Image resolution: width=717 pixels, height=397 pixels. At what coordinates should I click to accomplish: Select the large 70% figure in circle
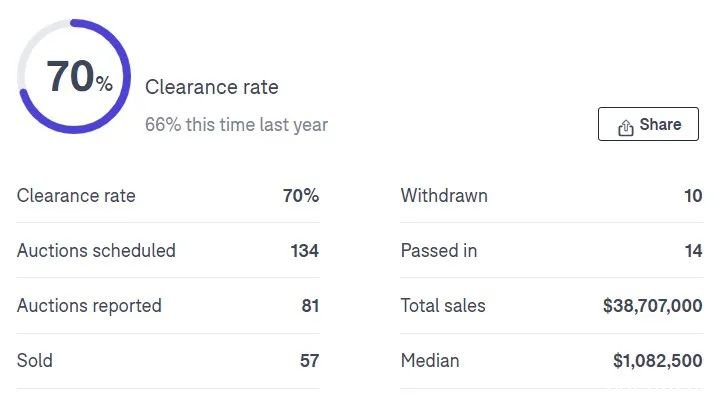click(x=79, y=76)
